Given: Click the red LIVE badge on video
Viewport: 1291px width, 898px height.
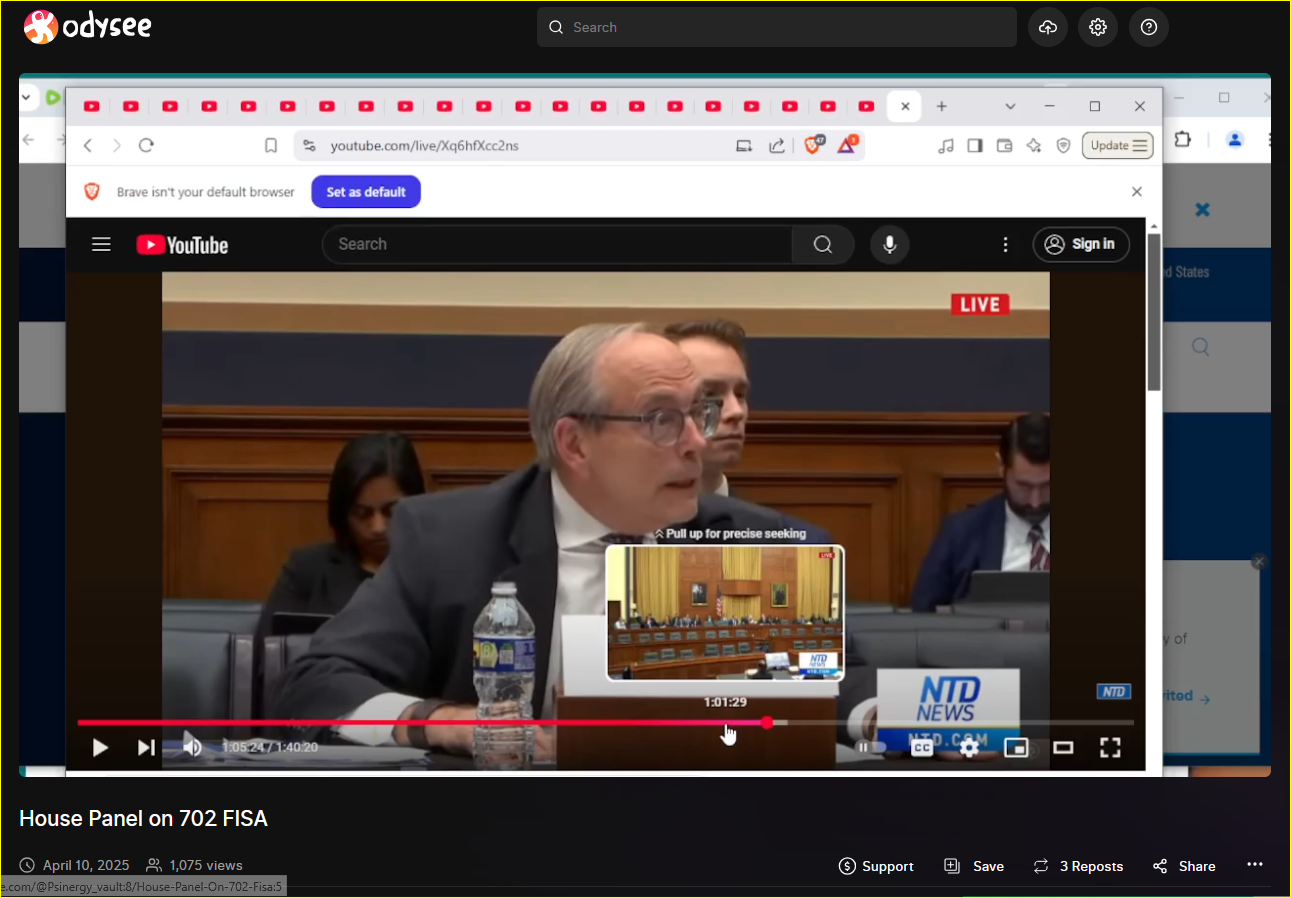Looking at the screenshot, I should 979,304.
